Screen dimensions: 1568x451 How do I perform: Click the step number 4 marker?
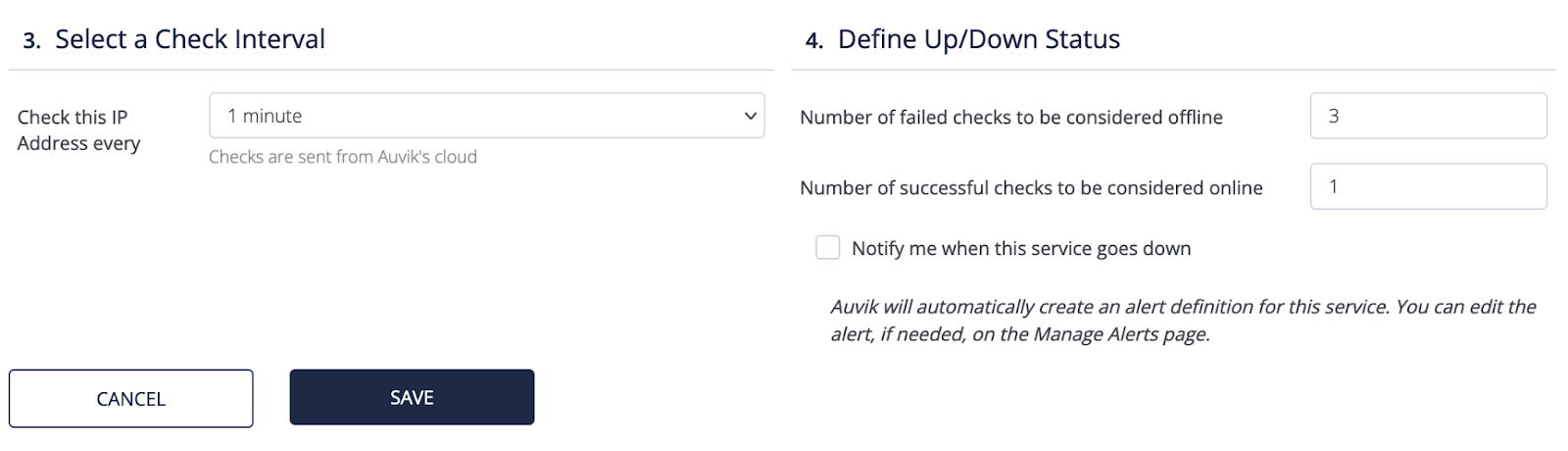pos(814,41)
